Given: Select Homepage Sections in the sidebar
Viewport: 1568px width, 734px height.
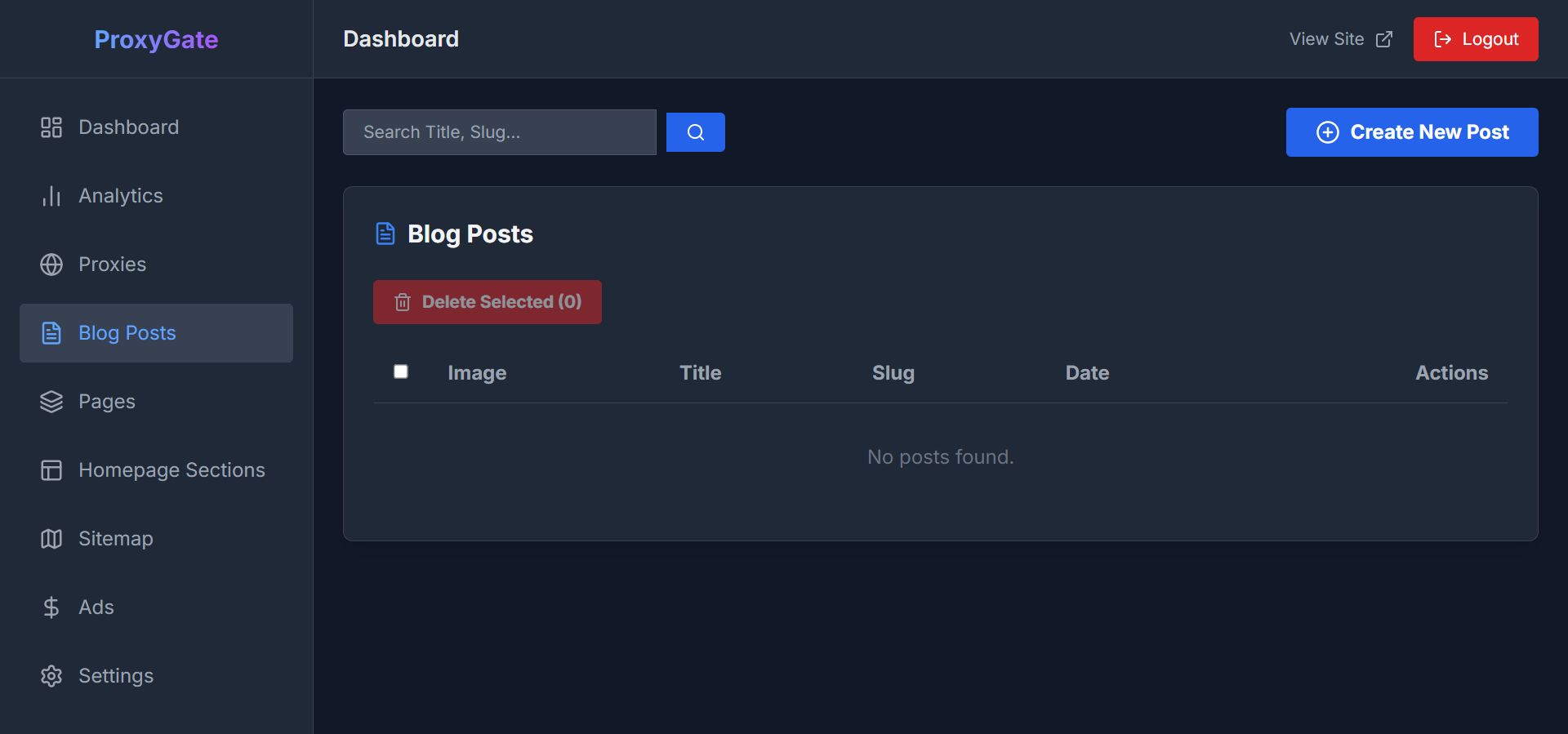Looking at the screenshot, I should 171,470.
